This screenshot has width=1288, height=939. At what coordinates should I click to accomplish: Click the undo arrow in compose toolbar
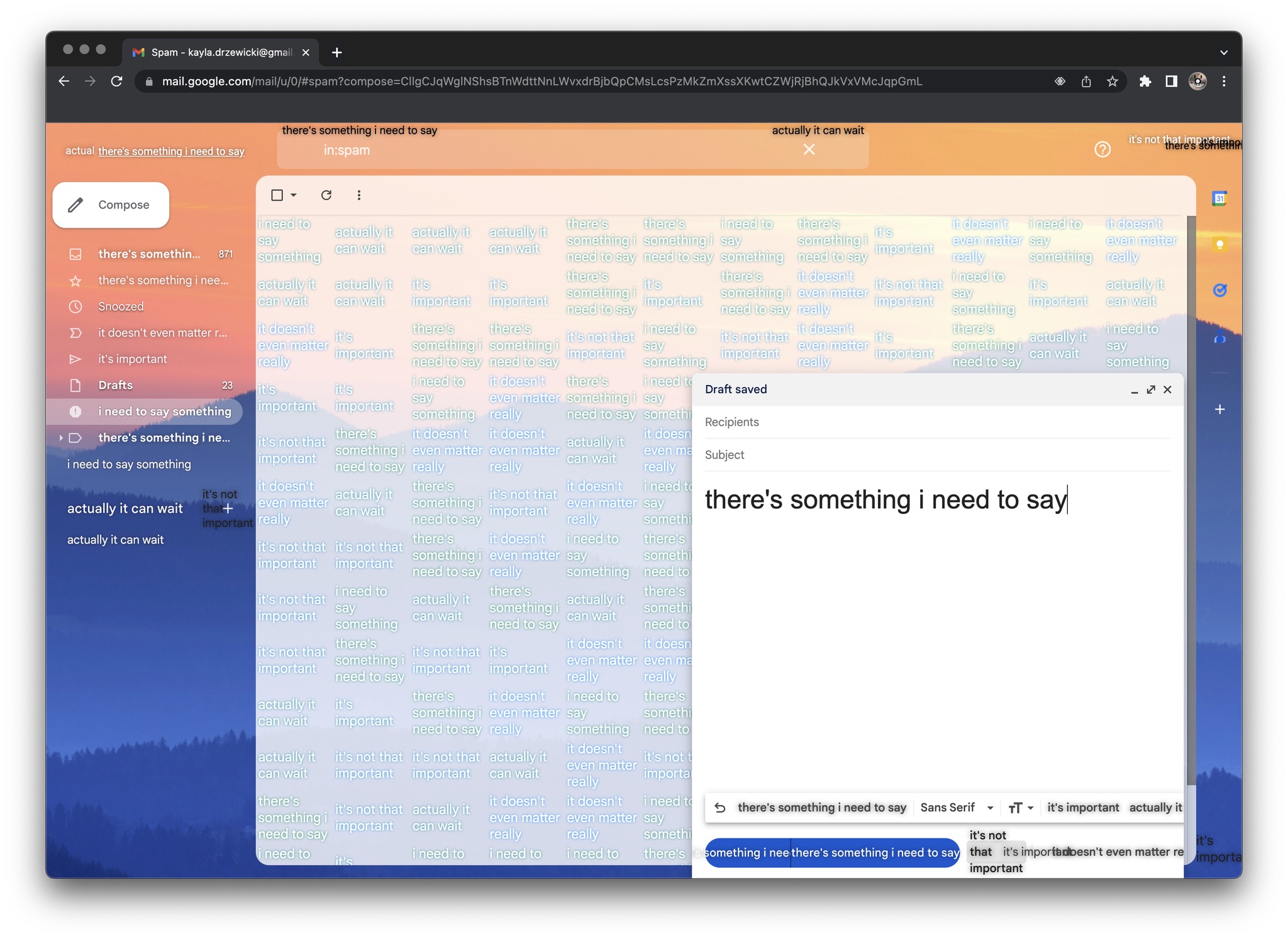(720, 808)
